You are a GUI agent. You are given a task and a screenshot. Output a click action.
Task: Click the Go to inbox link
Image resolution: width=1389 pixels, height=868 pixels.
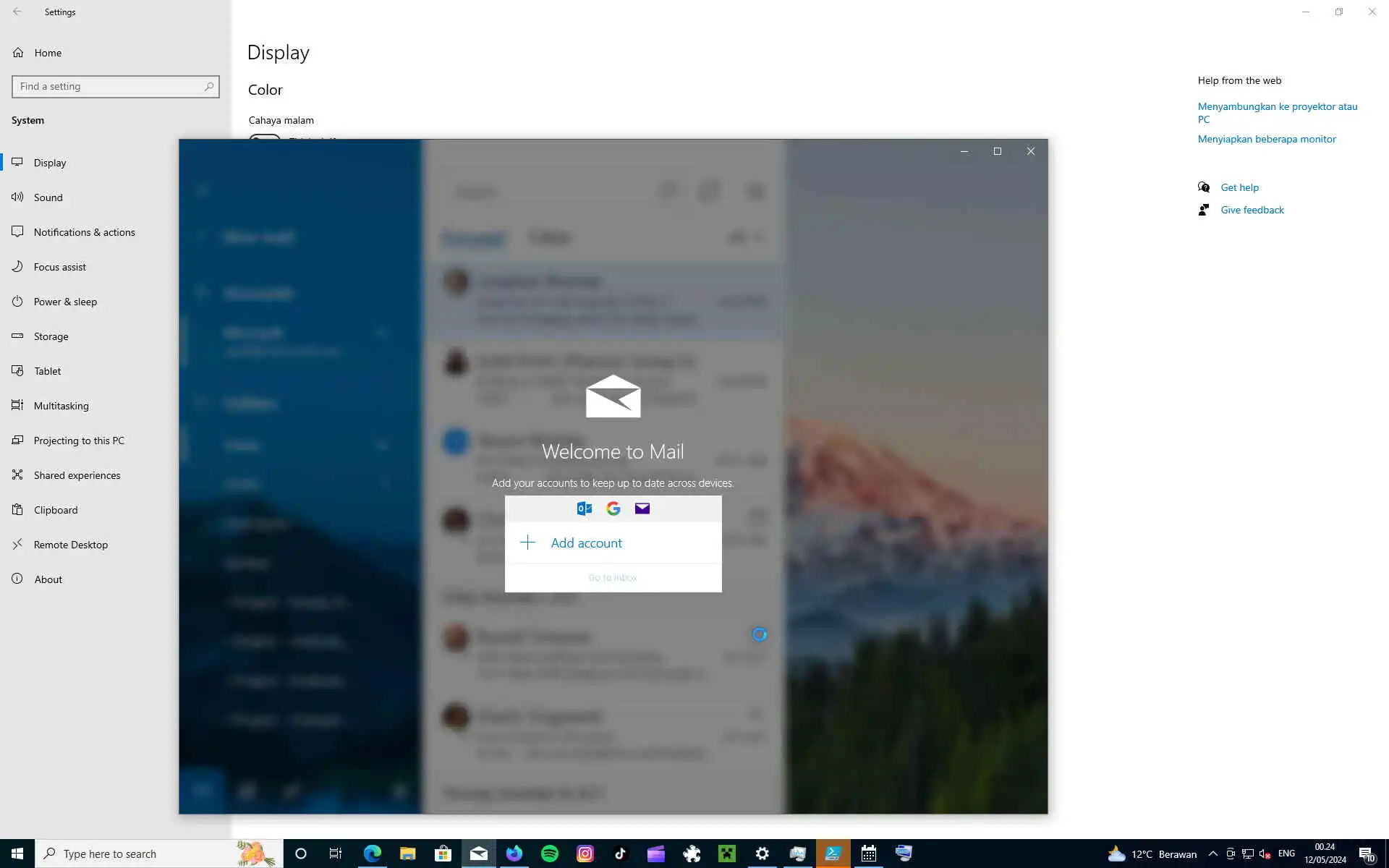click(613, 577)
